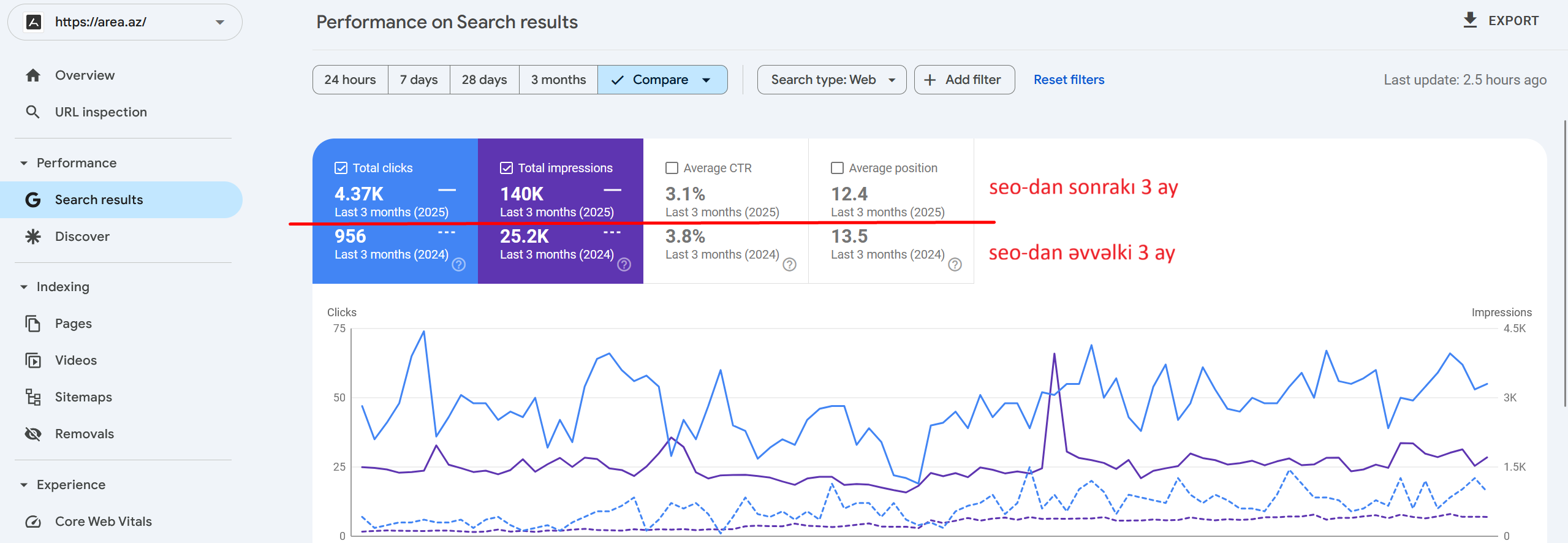Click the Add filter button

tap(964, 80)
